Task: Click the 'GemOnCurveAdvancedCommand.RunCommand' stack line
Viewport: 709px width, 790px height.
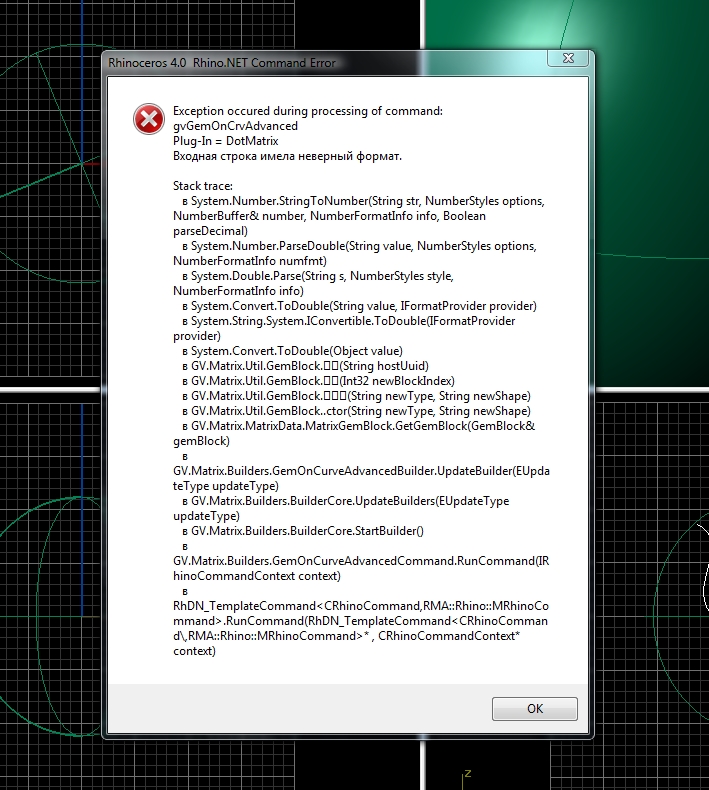Action: (x=361, y=561)
